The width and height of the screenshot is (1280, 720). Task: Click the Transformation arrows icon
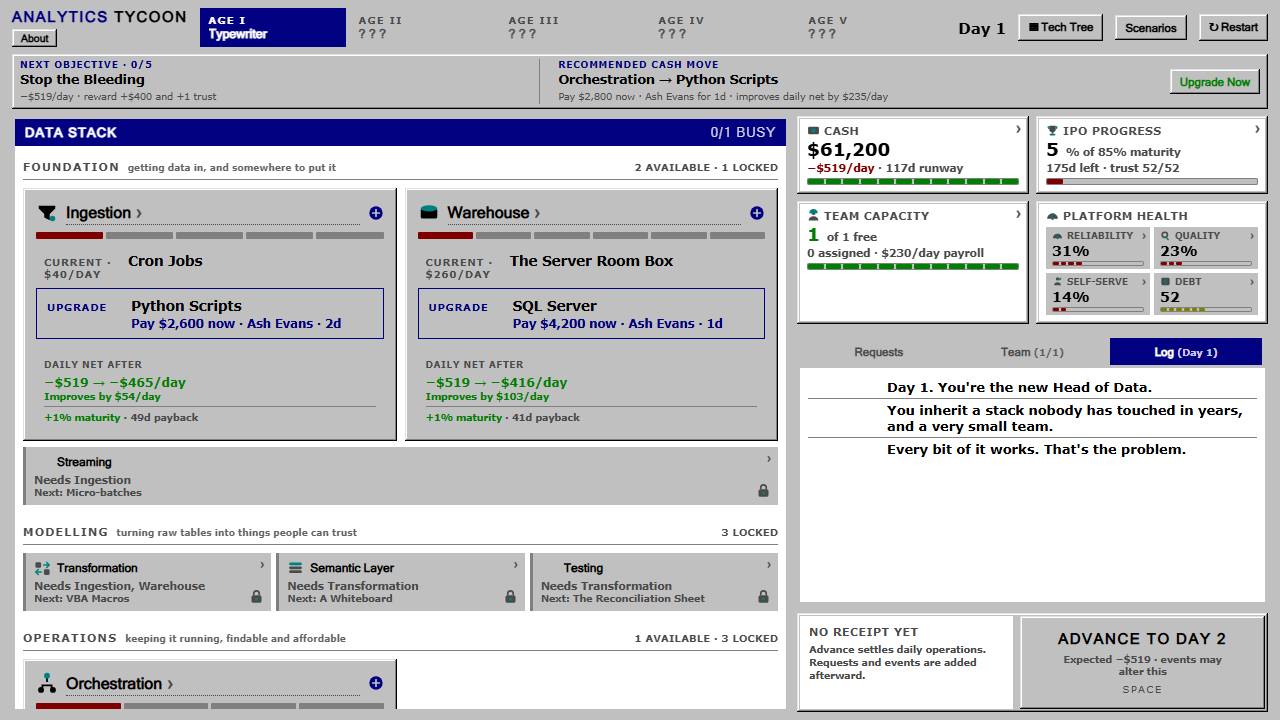42,568
